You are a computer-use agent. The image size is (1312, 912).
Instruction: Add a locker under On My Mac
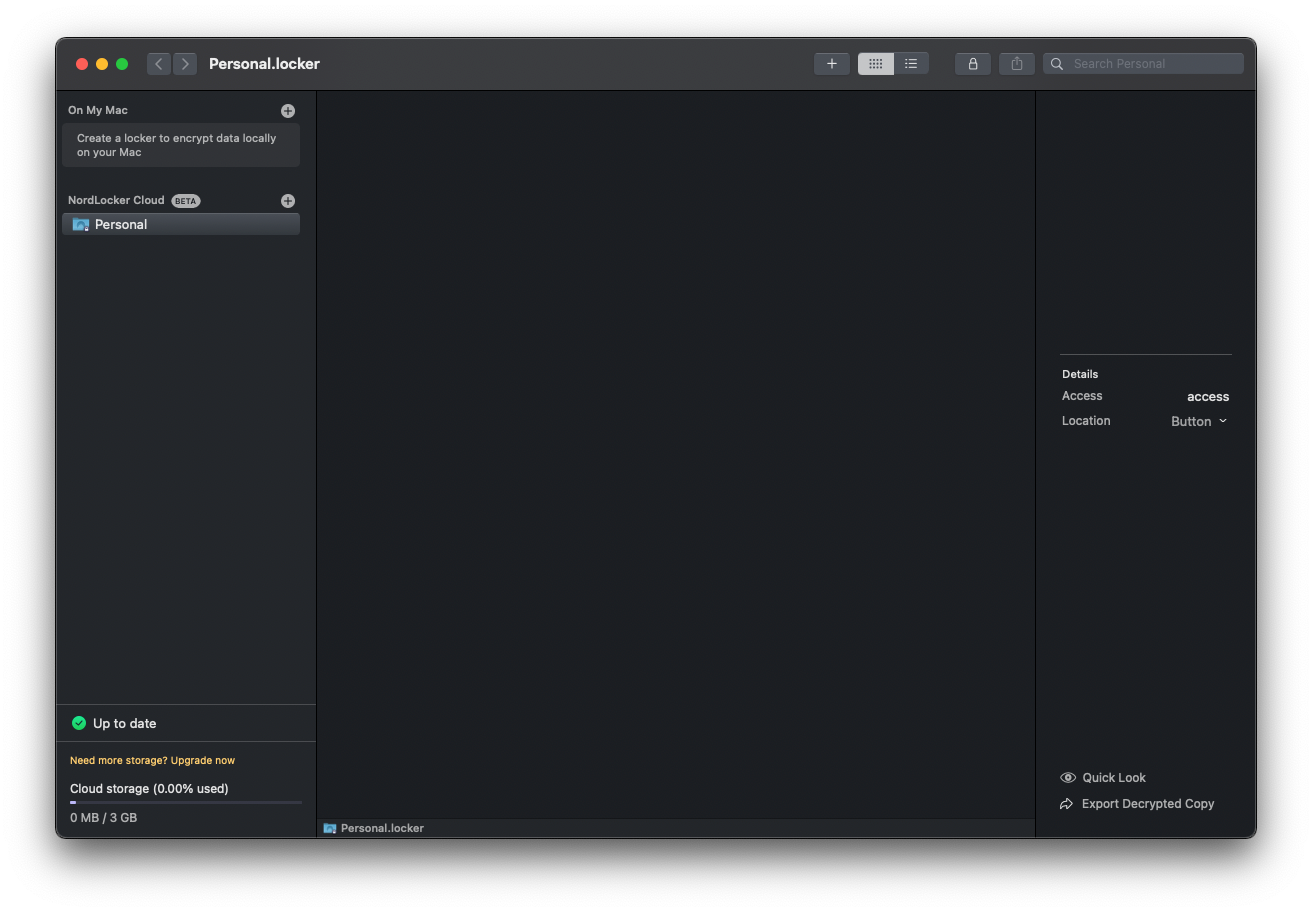tap(288, 111)
